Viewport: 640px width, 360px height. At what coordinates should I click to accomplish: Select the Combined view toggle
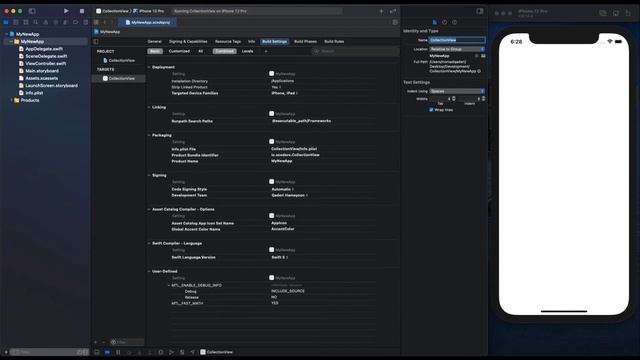pos(224,51)
